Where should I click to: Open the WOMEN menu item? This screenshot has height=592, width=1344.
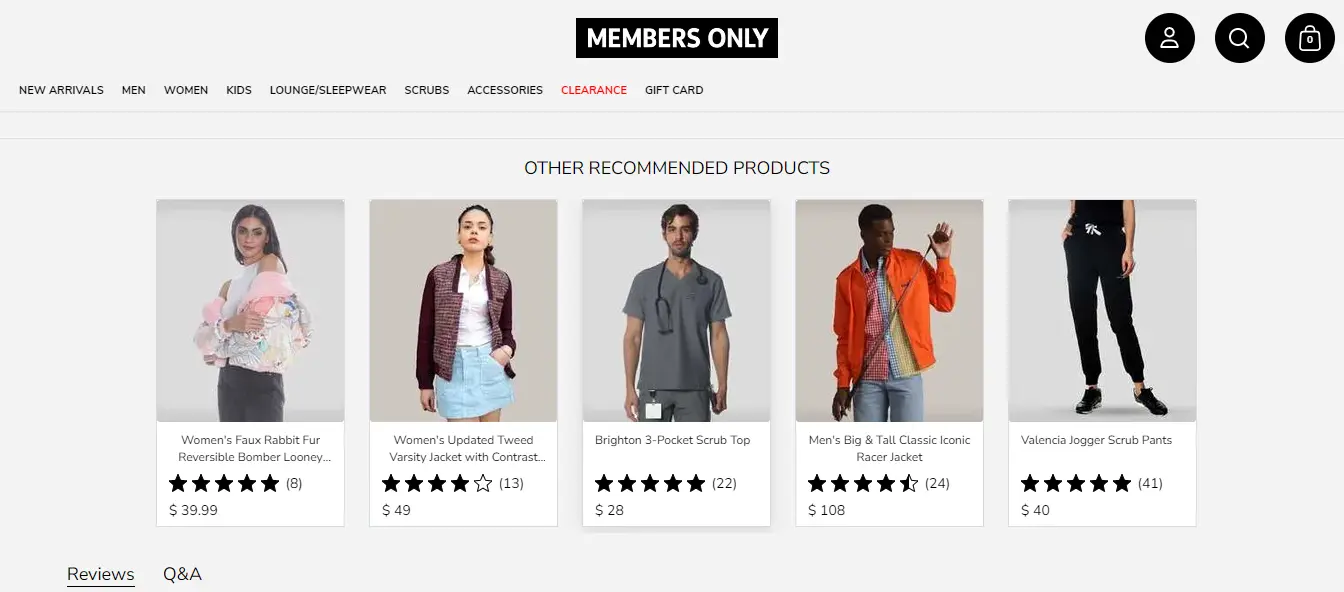click(x=186, y=90)
